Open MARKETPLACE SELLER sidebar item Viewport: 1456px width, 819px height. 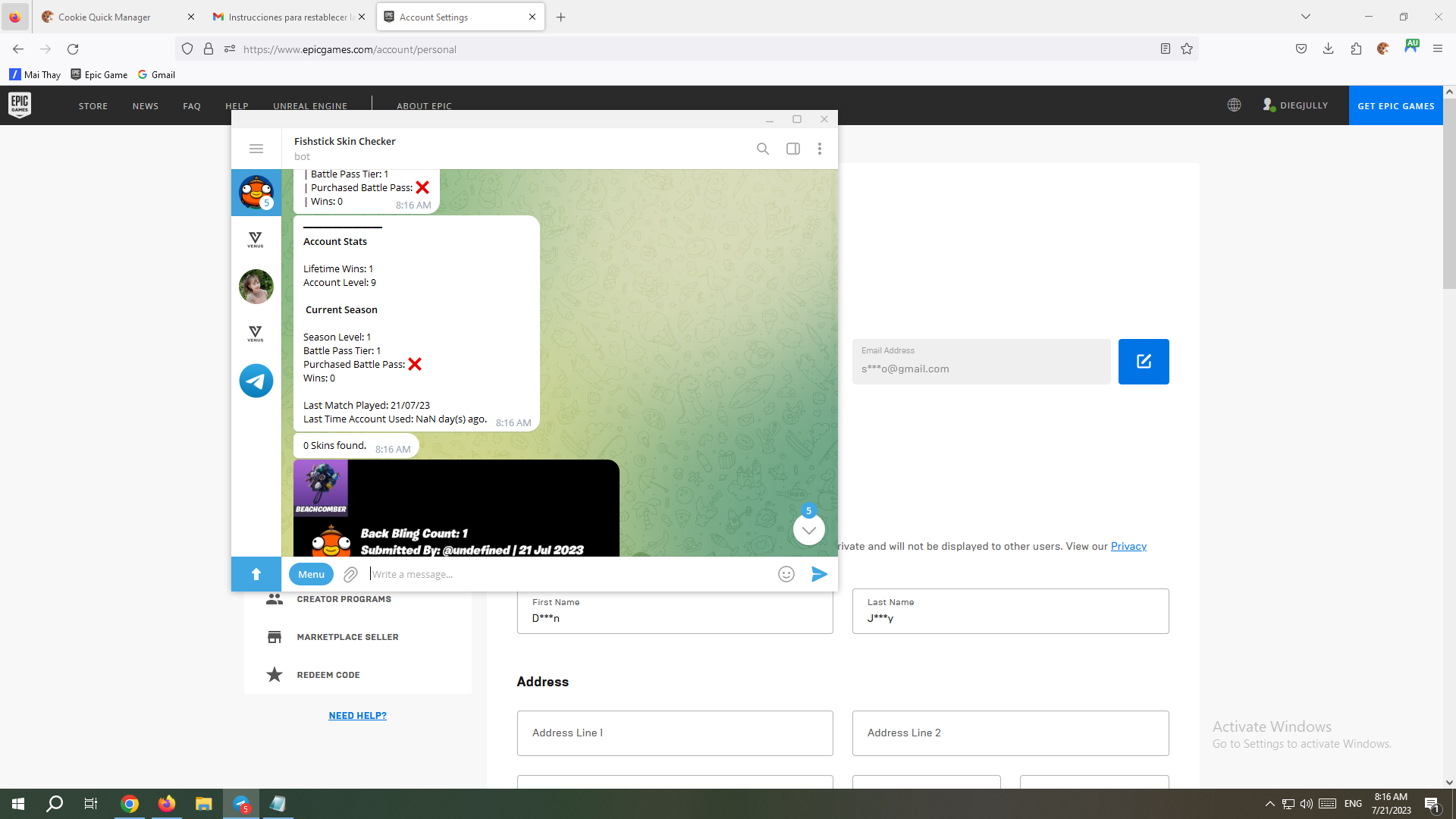coord(347,637)
